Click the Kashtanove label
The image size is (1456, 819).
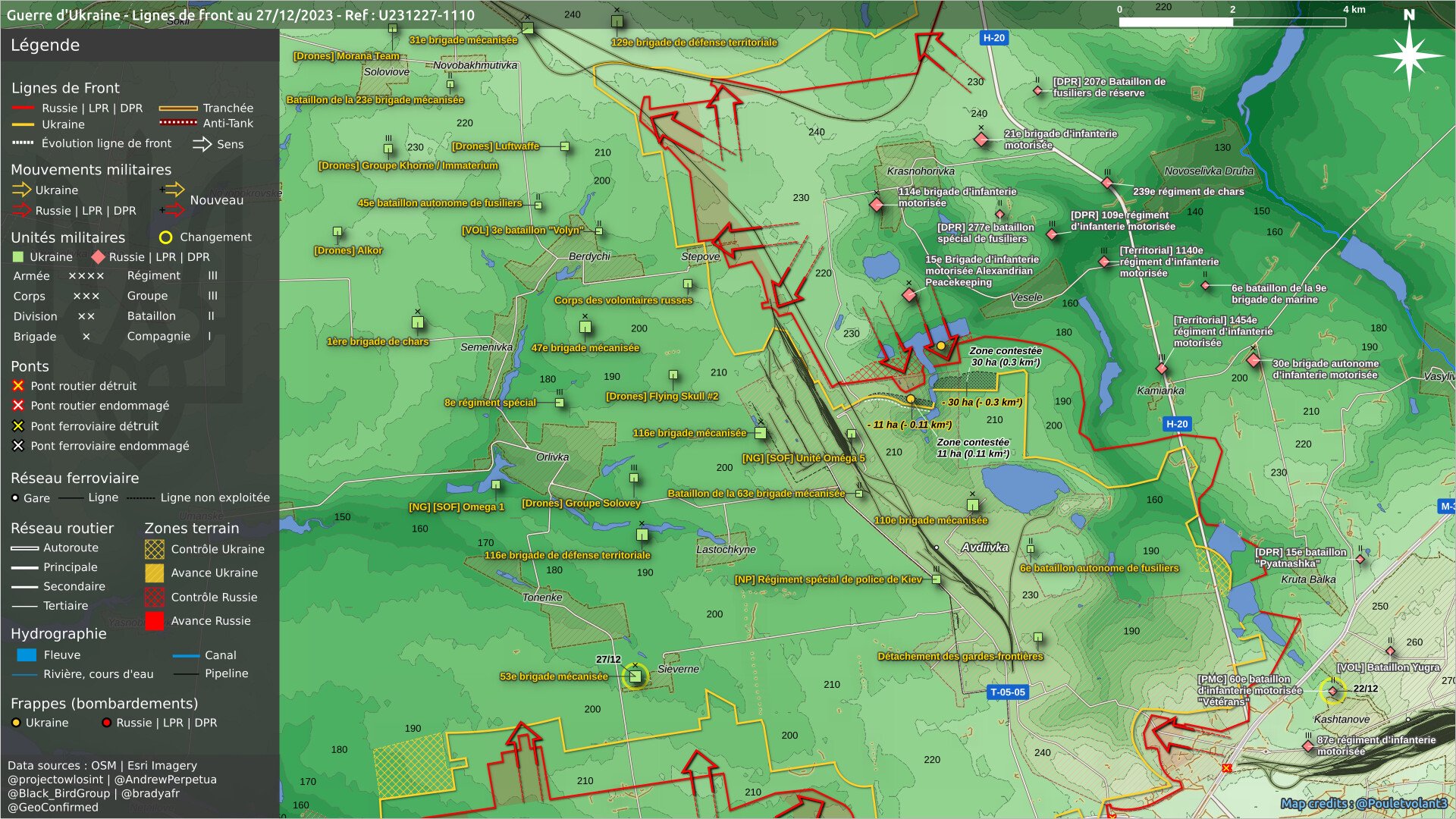pos(1342,720)
